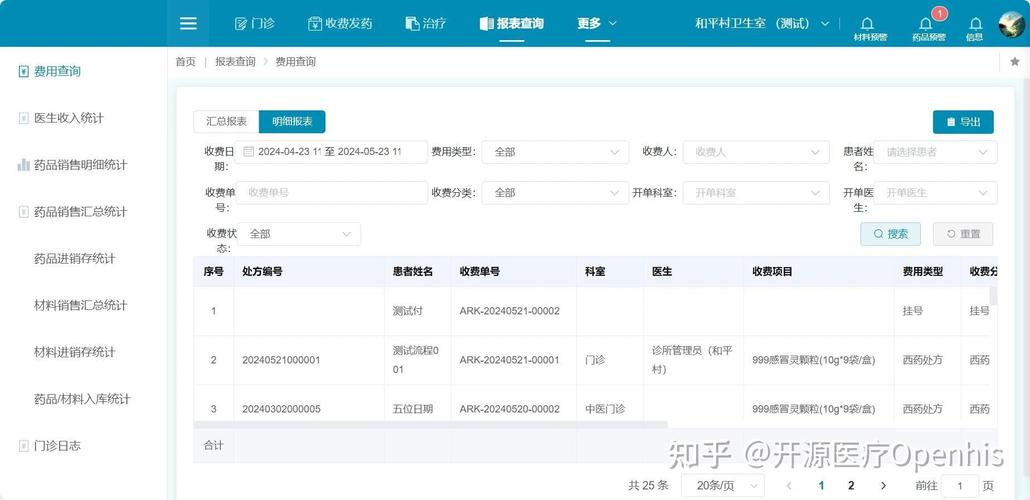Open 和平村卫生室 clinic selector dropdown
This screenshot has width=1030, height=500.
tap(763, 24)
